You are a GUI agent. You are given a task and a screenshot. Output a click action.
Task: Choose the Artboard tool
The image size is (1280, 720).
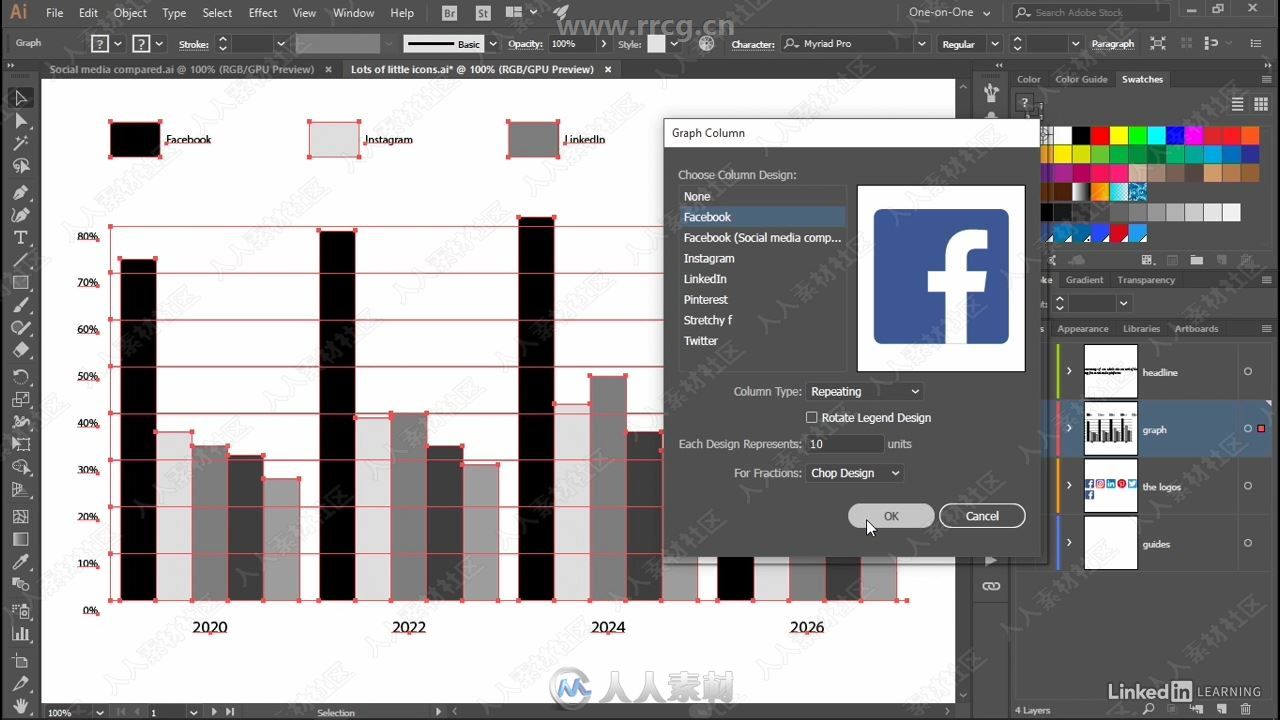[x=20, y=660]
